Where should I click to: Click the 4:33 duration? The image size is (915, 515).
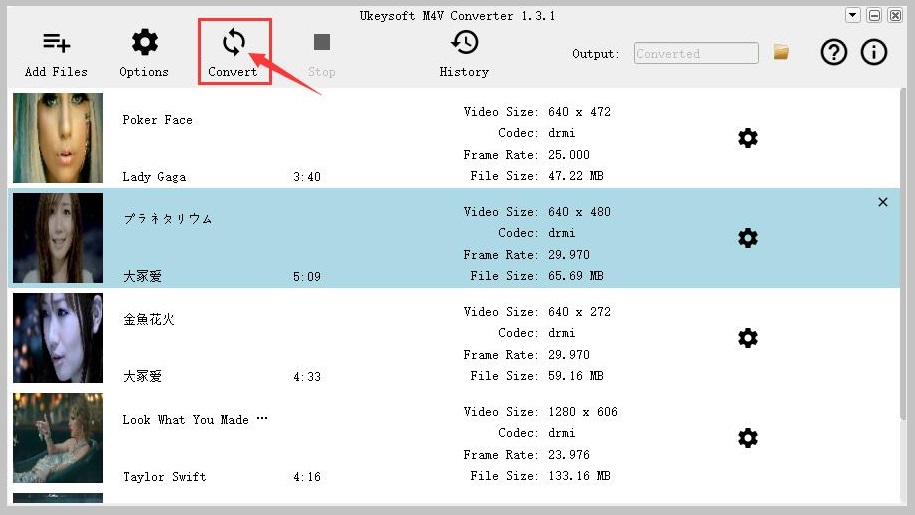click(307, 377)
